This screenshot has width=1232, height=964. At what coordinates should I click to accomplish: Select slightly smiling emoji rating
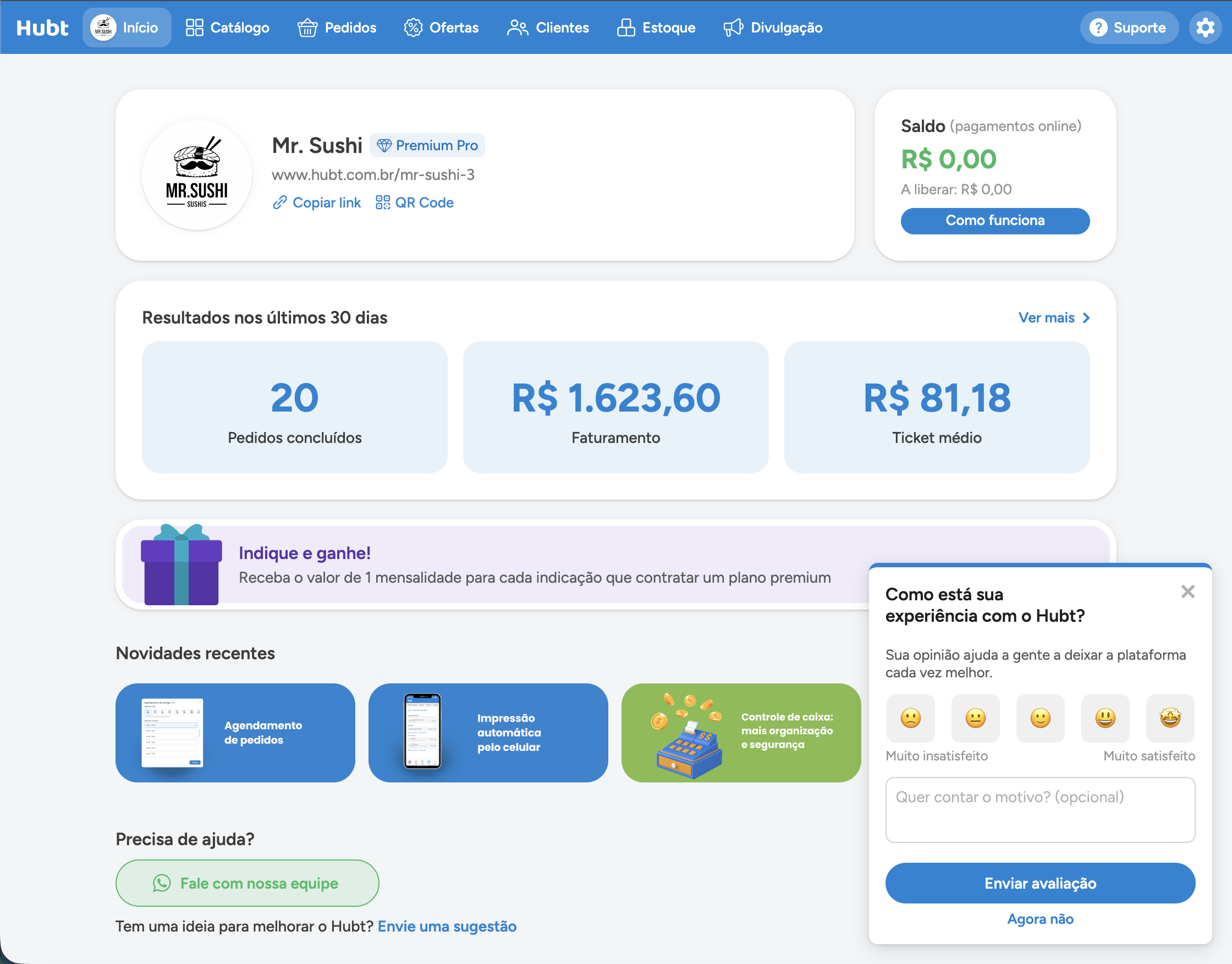click(x=1040, y=718)
